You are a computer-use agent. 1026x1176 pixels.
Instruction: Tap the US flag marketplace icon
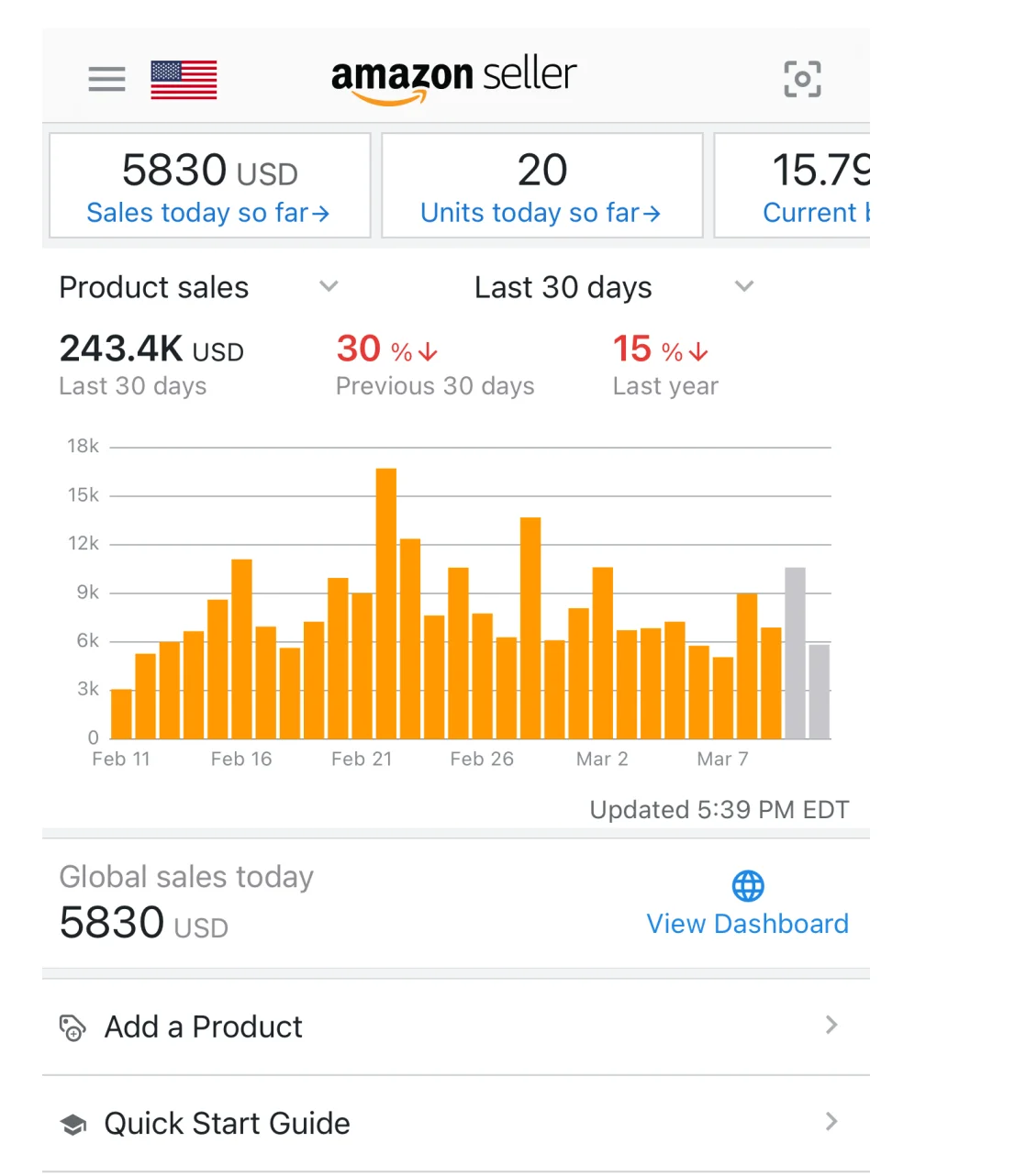coord(184,79)
